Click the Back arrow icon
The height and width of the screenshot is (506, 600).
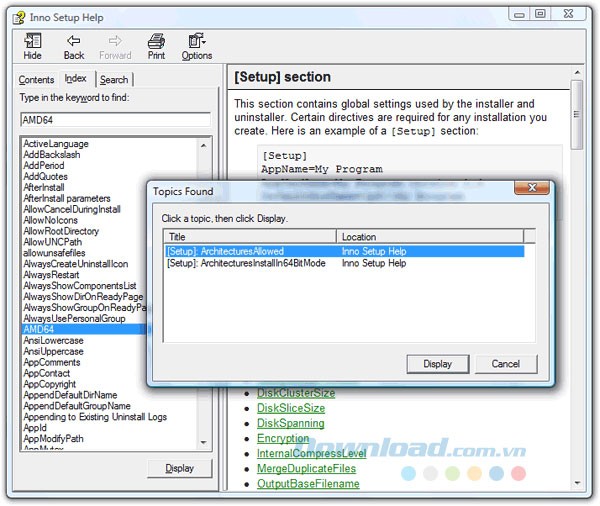pos(74,42)
